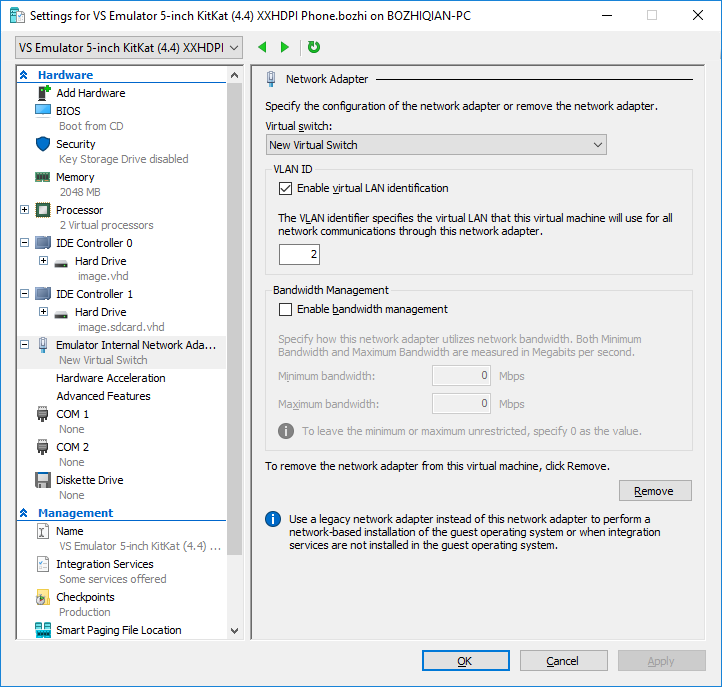
Task: Enable bandwidth management checkbox
Action: pos(285,309)
